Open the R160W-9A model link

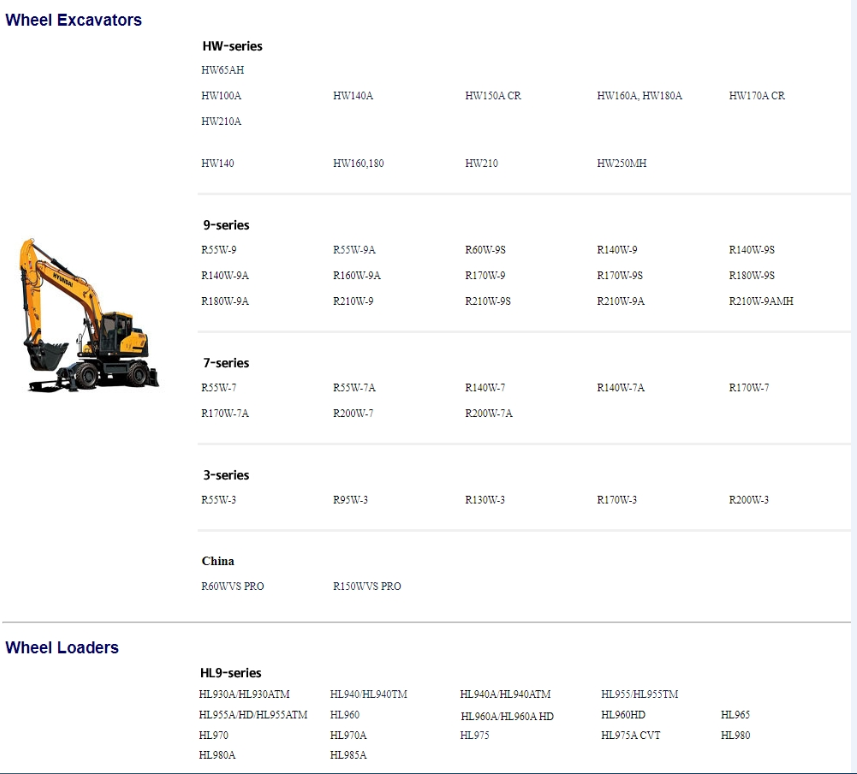(357, 274)
